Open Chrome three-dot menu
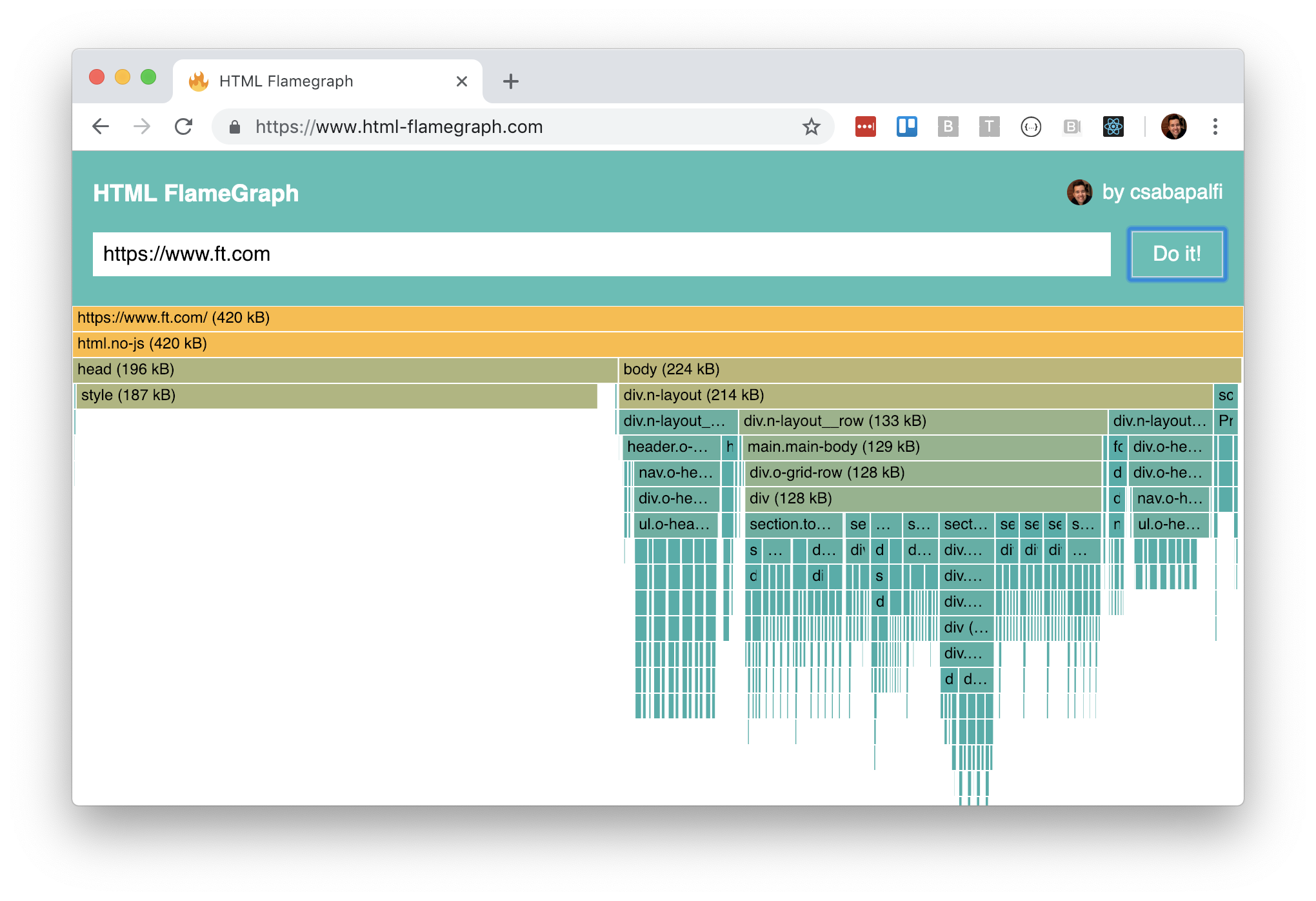The height and width of the screenshot is (901, 1316). pyautogui.click(x=1215, y=127)
